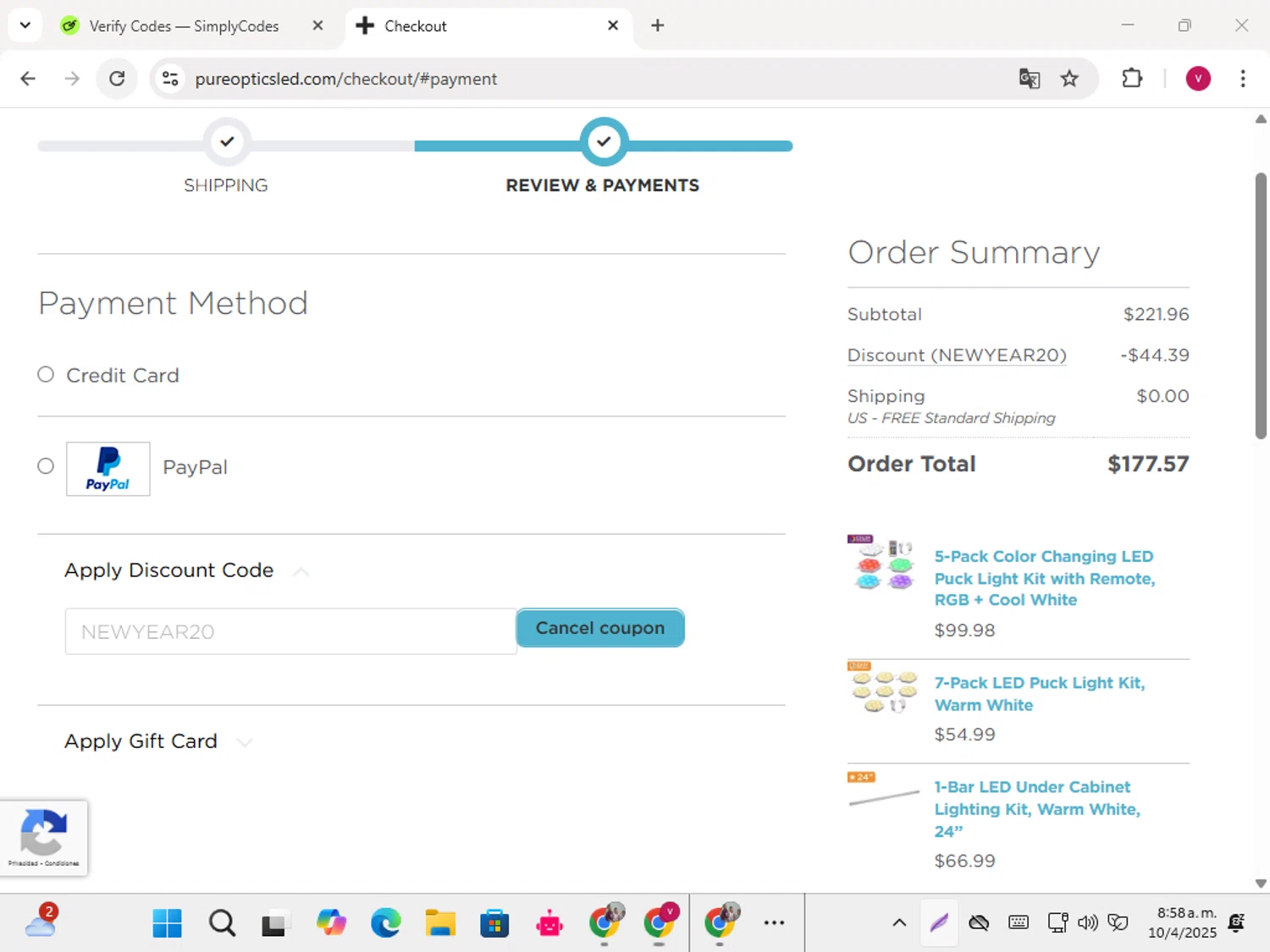Open Windows taskbar search
Viewport: 1270px width, 952px height.
point(222,923)
